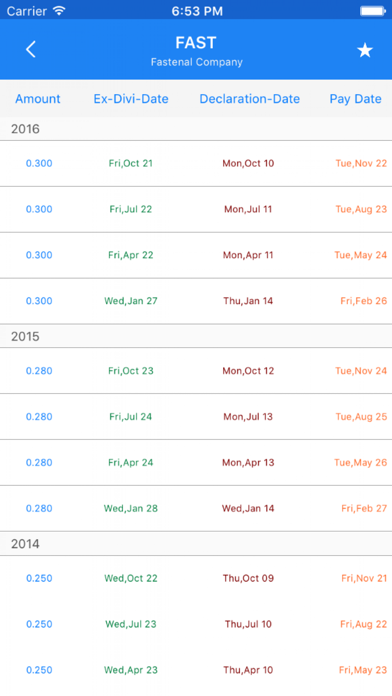Select the Wed,Apr 23 ex-dividend row

tap(196, 670)
